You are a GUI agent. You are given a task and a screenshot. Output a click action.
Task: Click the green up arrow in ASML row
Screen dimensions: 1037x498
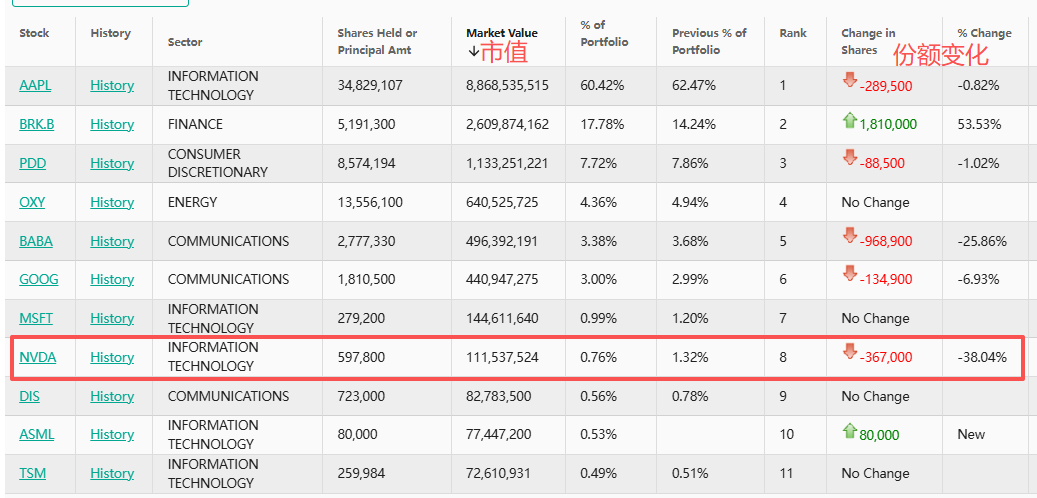pyautogui.click(x=850, y=431)
